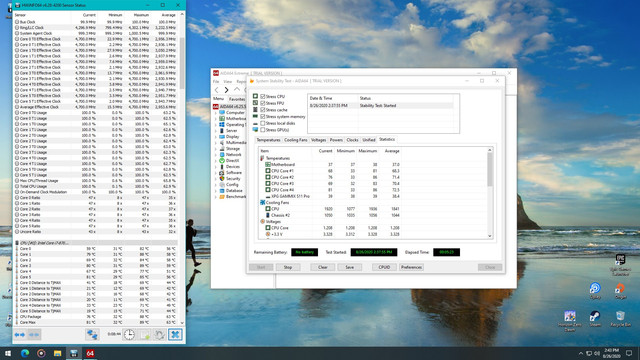The image size is (640, 360).
Task: Open stability test Preferences
Action: [x=411, y=267]
